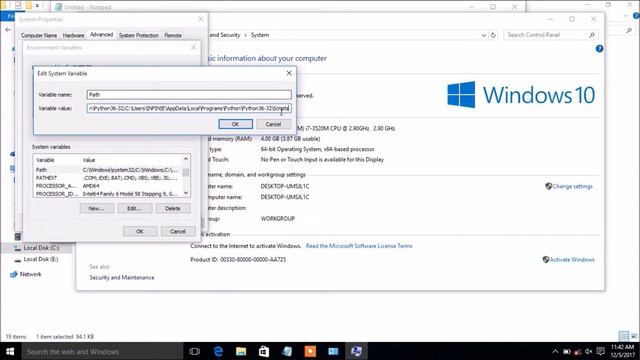640x360 pixels.
Task: Open Security and Maintenance link
Action: tap(122, 278)
